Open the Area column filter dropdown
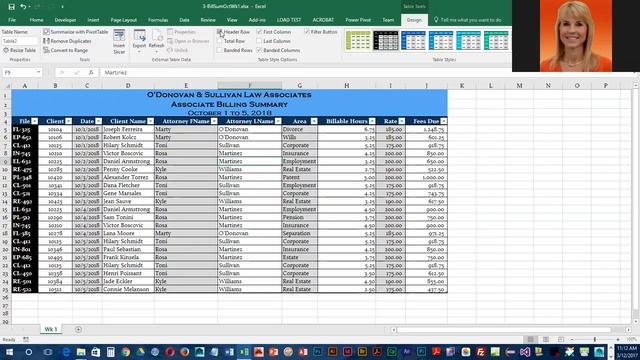Image resolution: width=640 pixels, height=360 pixels. tap(314, 121)
